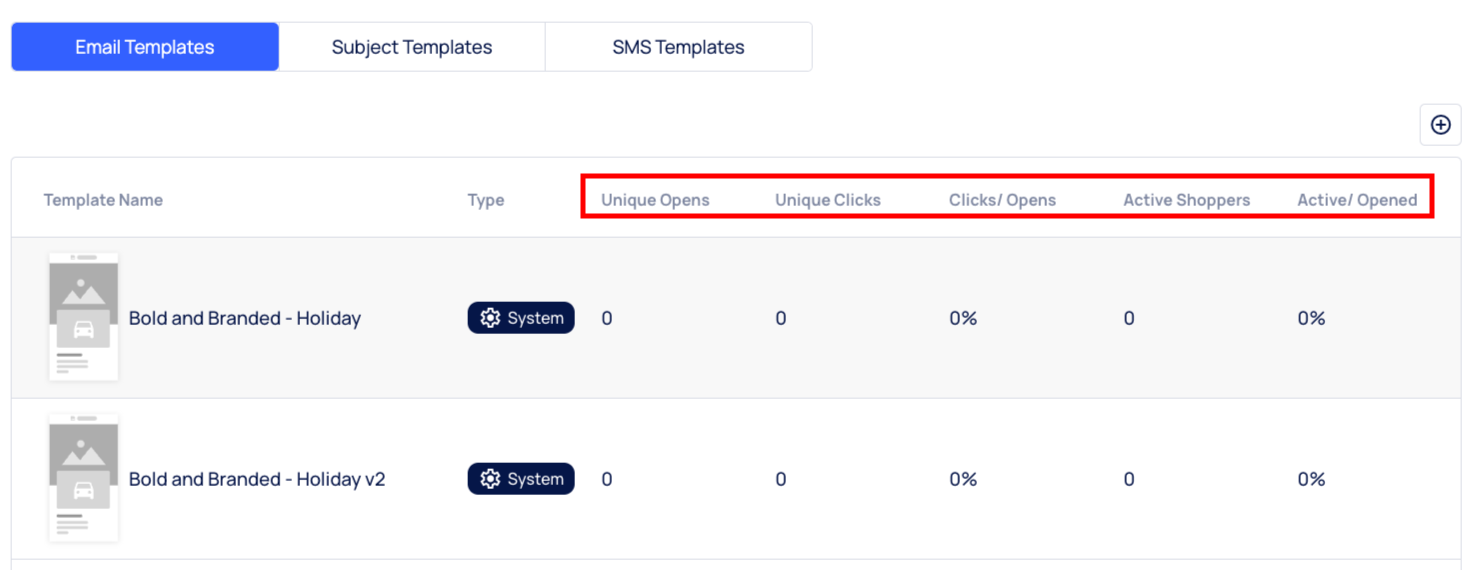Click gear icon on Holiday System badge
Image resolution: width=1478 pixels, height=570 pixels.
coord(490,318)
